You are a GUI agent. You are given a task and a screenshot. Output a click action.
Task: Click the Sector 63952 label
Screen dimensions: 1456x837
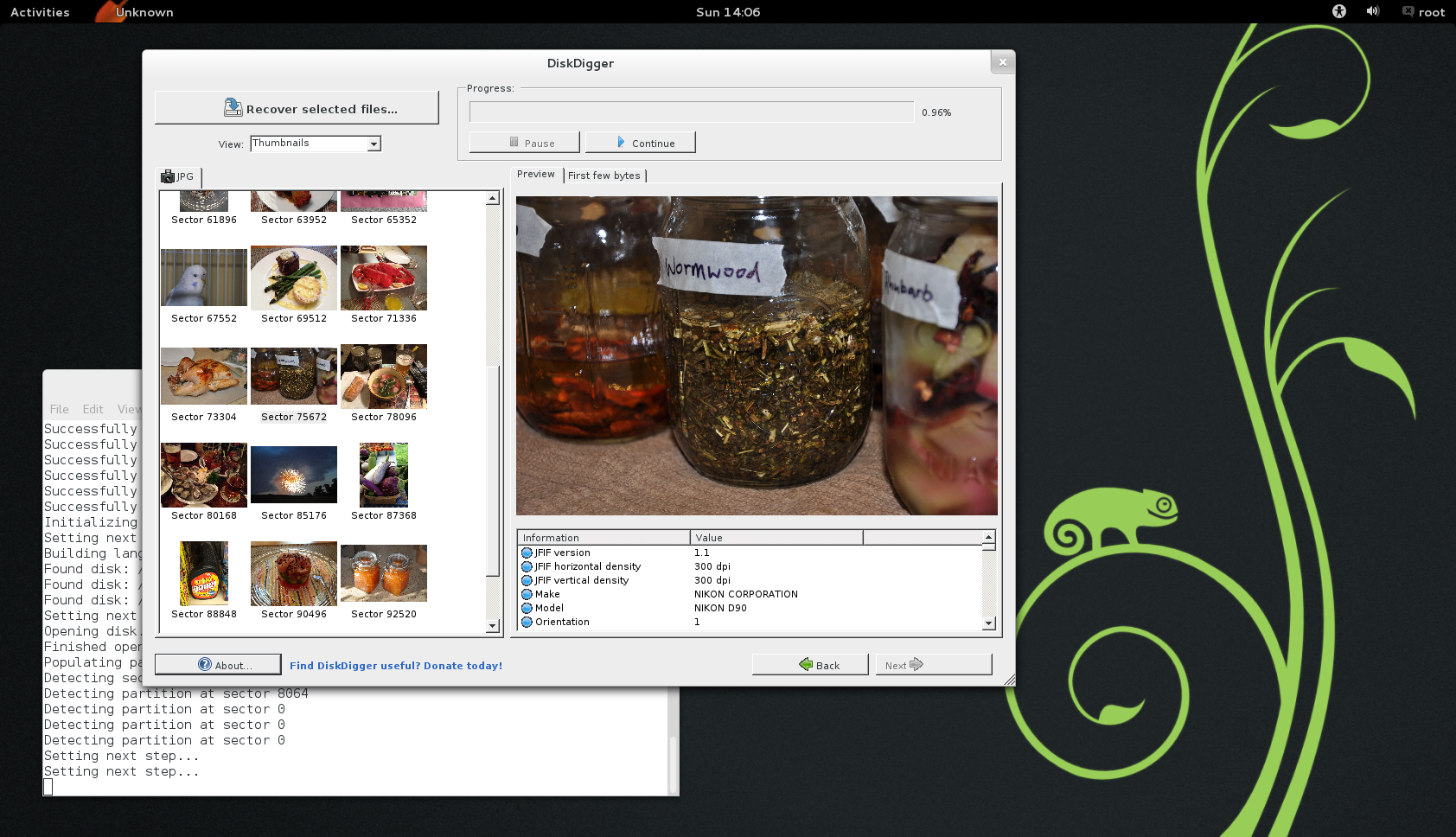pyautogui.click(x=294, y=220)
